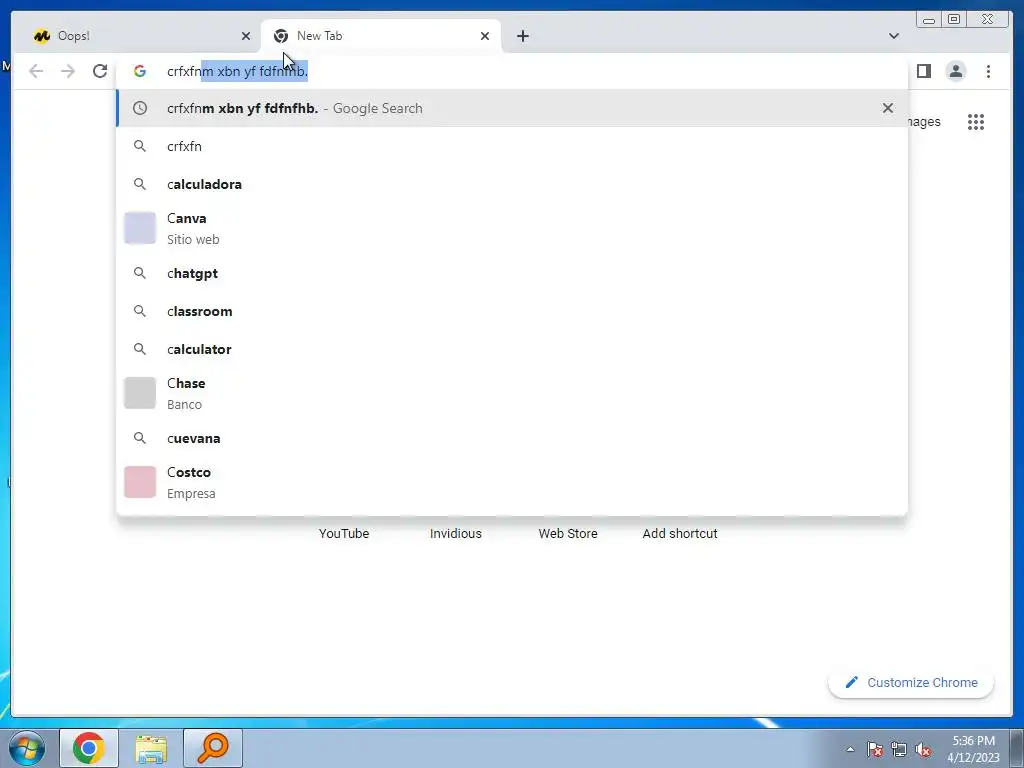Open the Invidious shortcut
Screen dimensions: 1024x768
click(x=456, y=534)
